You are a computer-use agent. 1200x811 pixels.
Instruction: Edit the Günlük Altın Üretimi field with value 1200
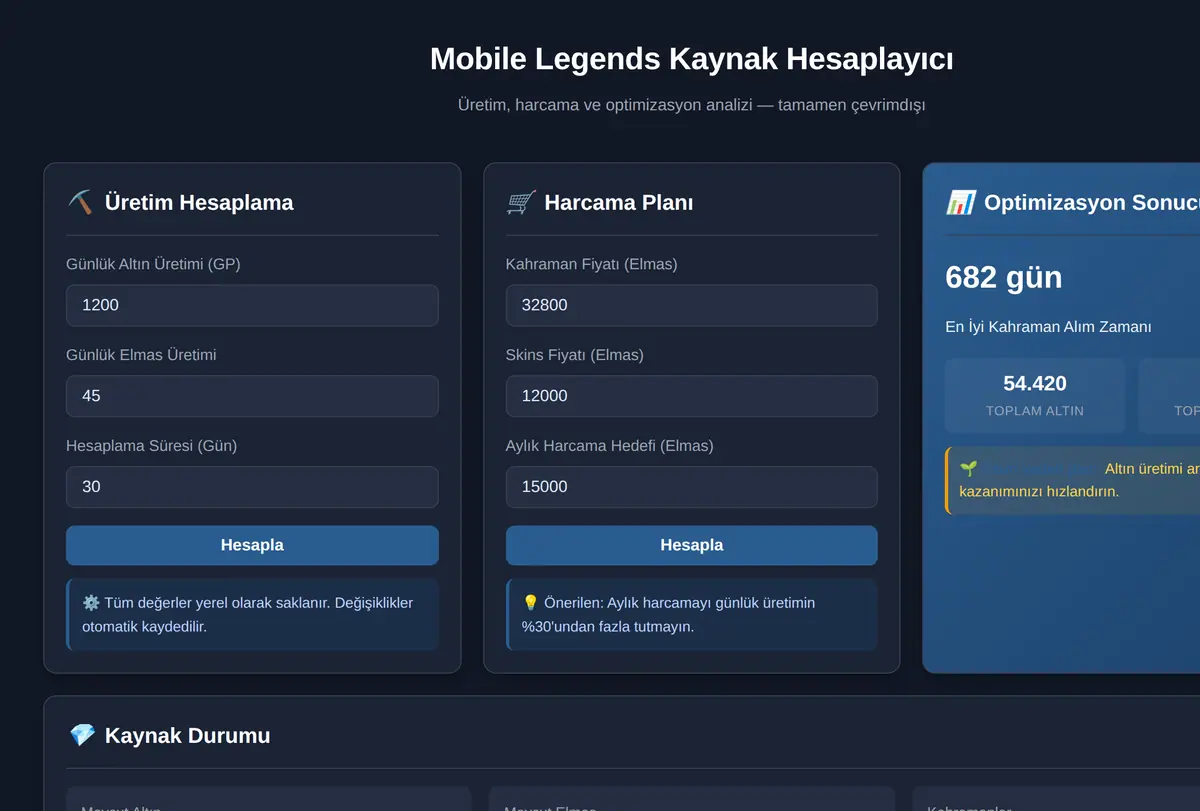pyautogui.click(x=252, y=305)
